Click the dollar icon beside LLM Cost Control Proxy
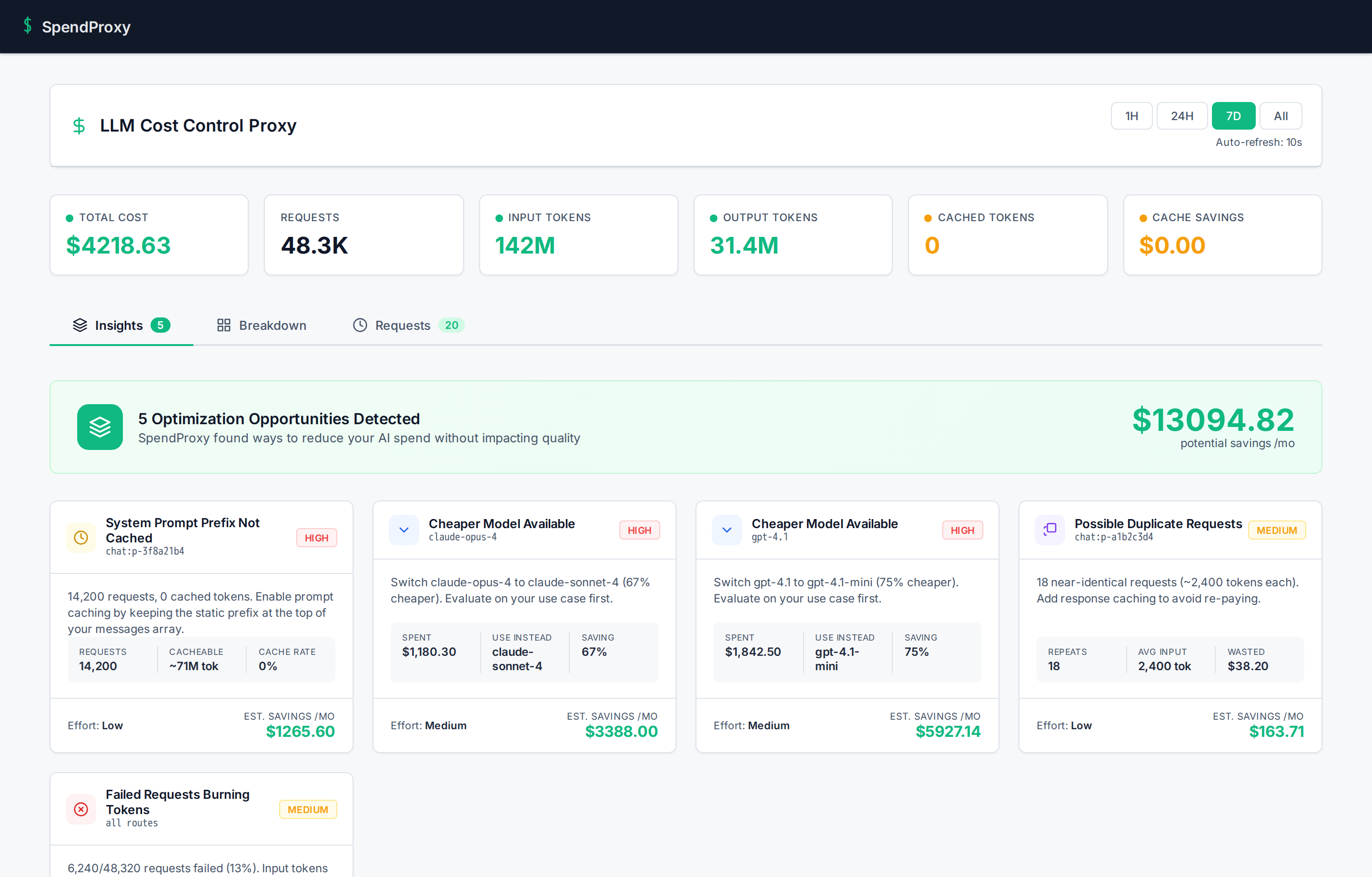The width and height of the screenshot is (1372, 877). [78, 125]
